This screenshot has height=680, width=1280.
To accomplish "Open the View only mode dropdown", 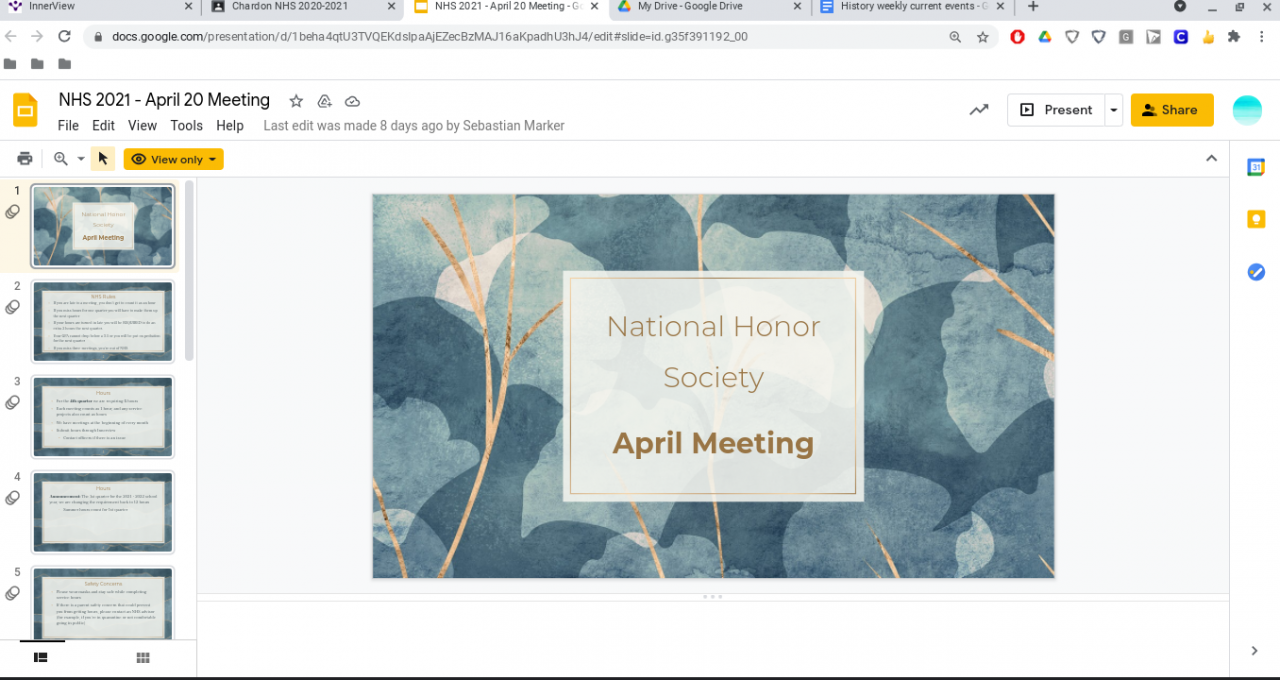I will tap(173, 159).
